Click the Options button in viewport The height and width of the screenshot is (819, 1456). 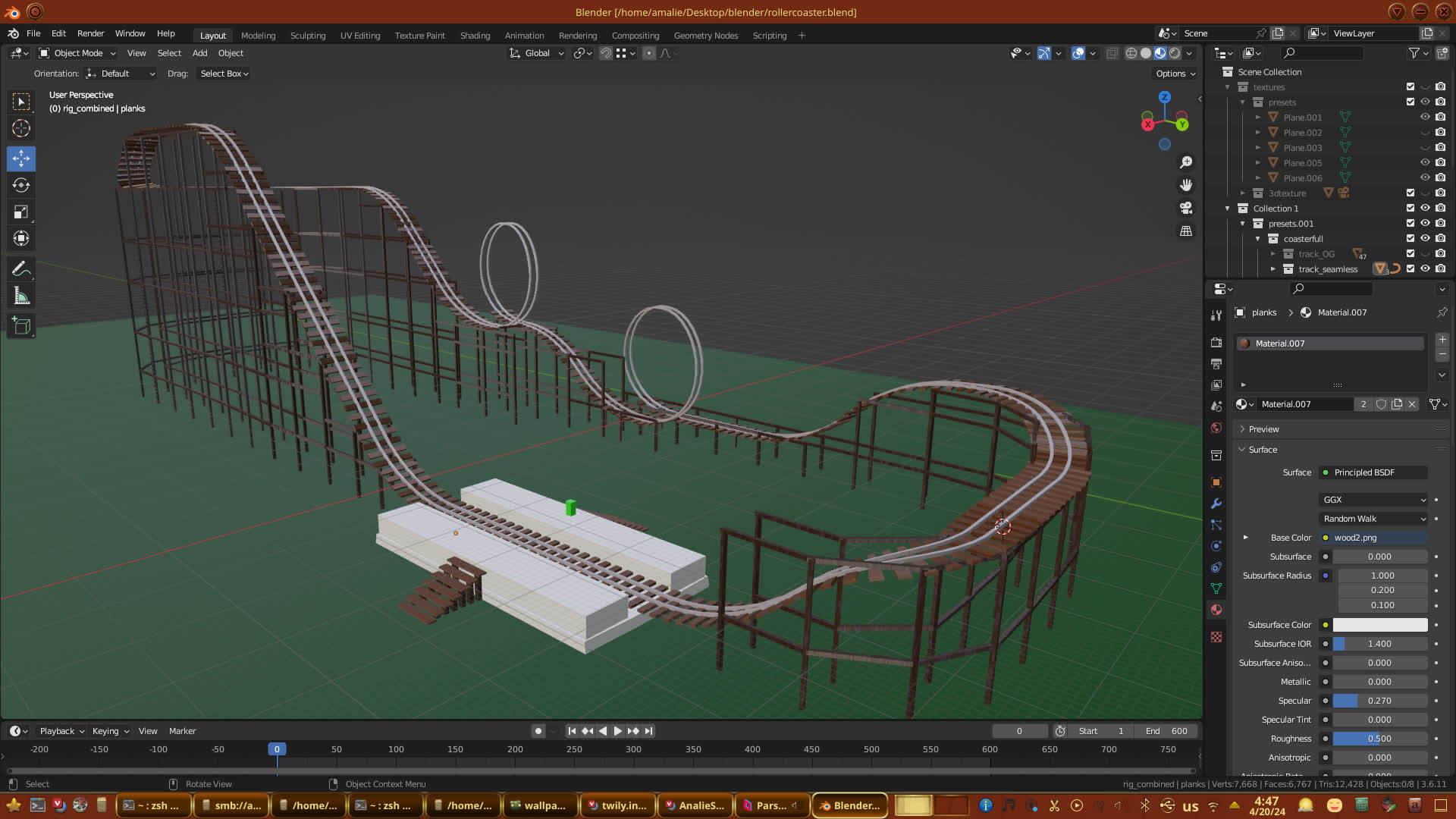tap(1175, 74)
